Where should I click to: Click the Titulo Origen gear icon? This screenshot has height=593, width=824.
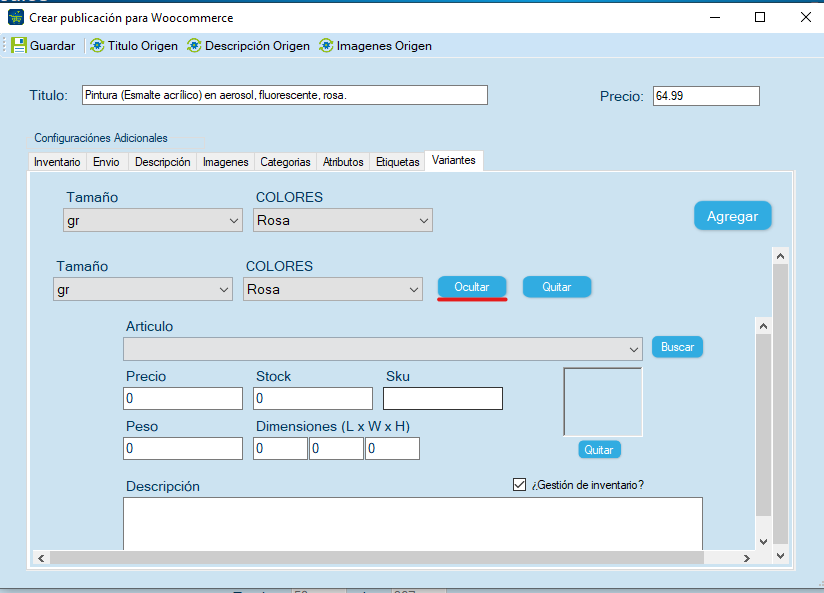(97, 46)
